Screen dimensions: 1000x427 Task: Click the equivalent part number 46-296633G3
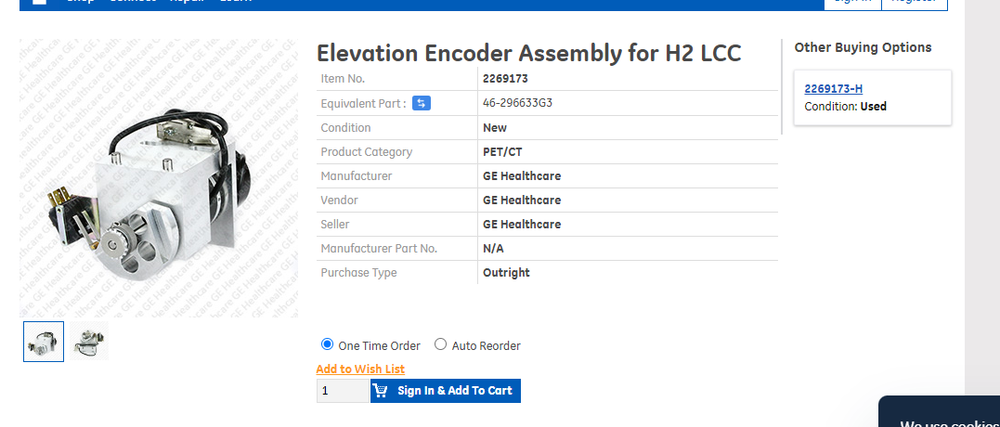[516, 103]
